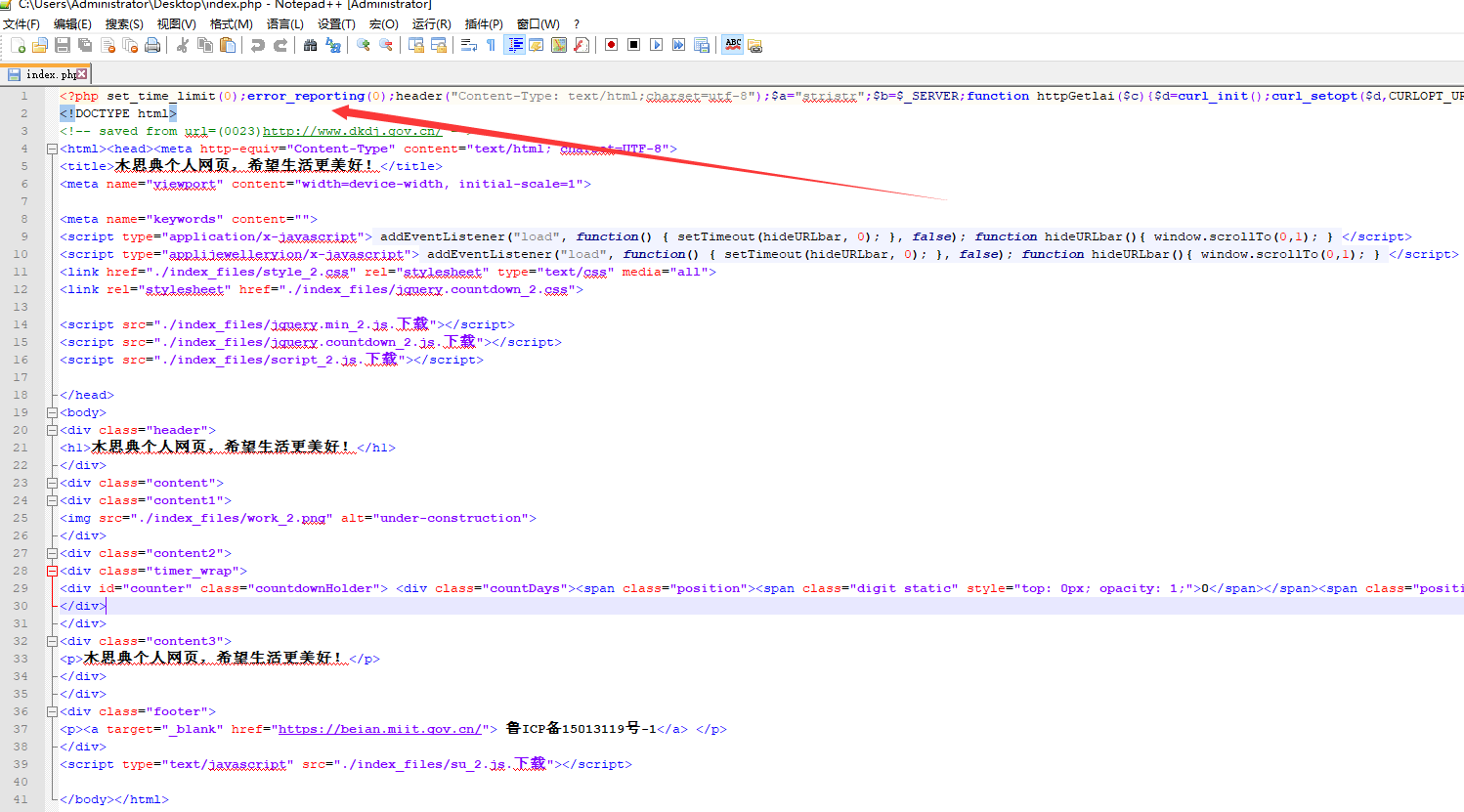Cut selection with the scissors icon
The width and height of the screenshot is (1464, 812).
(182, 45)
